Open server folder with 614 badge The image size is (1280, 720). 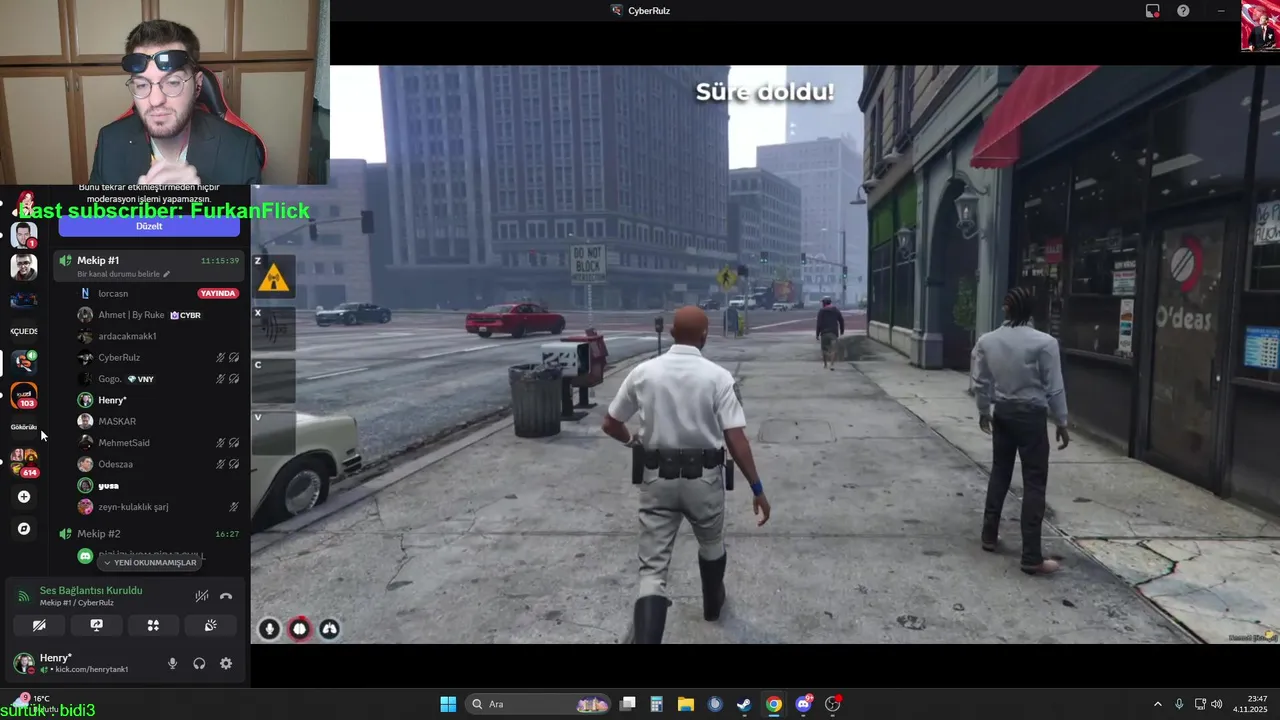[x=24, y=462]
